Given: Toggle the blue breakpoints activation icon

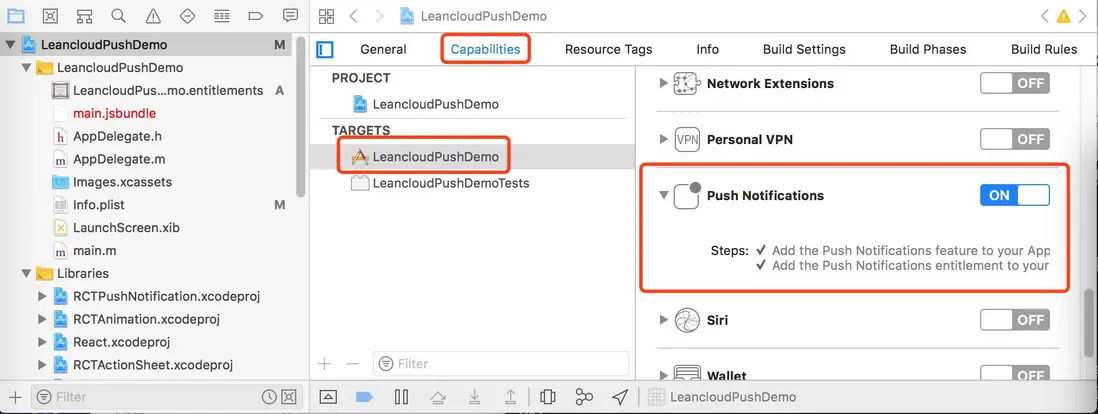Looking at the screenshot, I should pyautogui.click(x=364, y=397).
